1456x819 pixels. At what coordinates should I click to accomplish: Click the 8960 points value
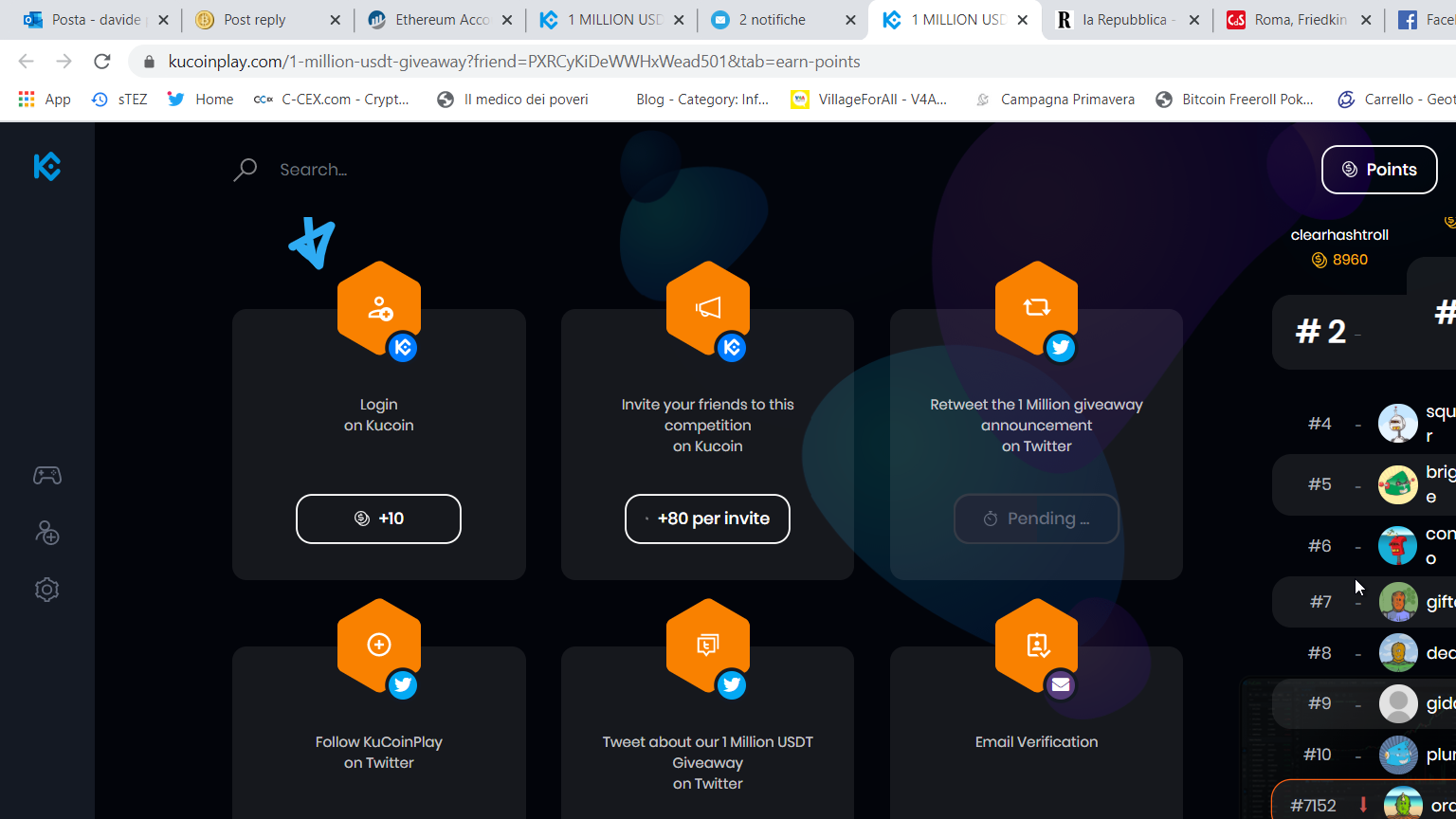[1350, 260]
